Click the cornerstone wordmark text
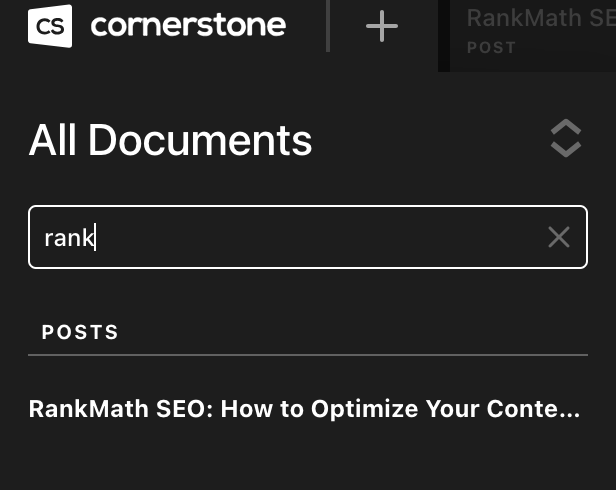The image size is (616, 490). (x=188, y=25)
